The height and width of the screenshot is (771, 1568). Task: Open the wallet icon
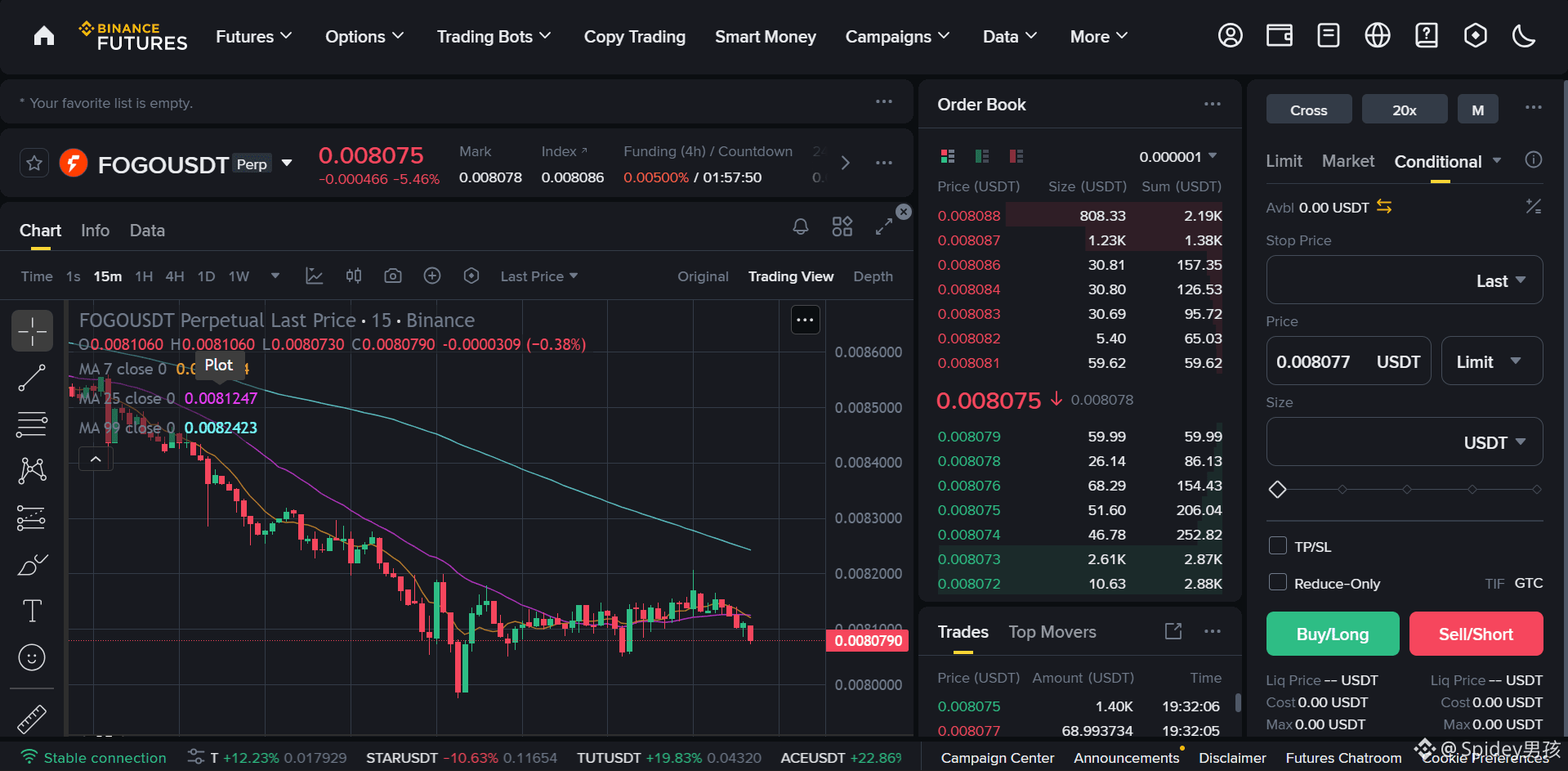click(x=1280, y=36)
